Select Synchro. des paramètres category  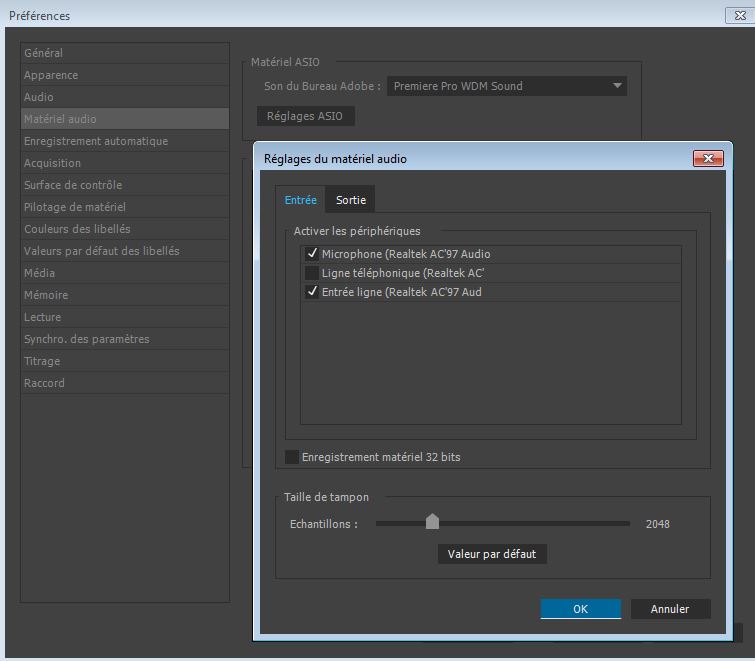(125, 339)
